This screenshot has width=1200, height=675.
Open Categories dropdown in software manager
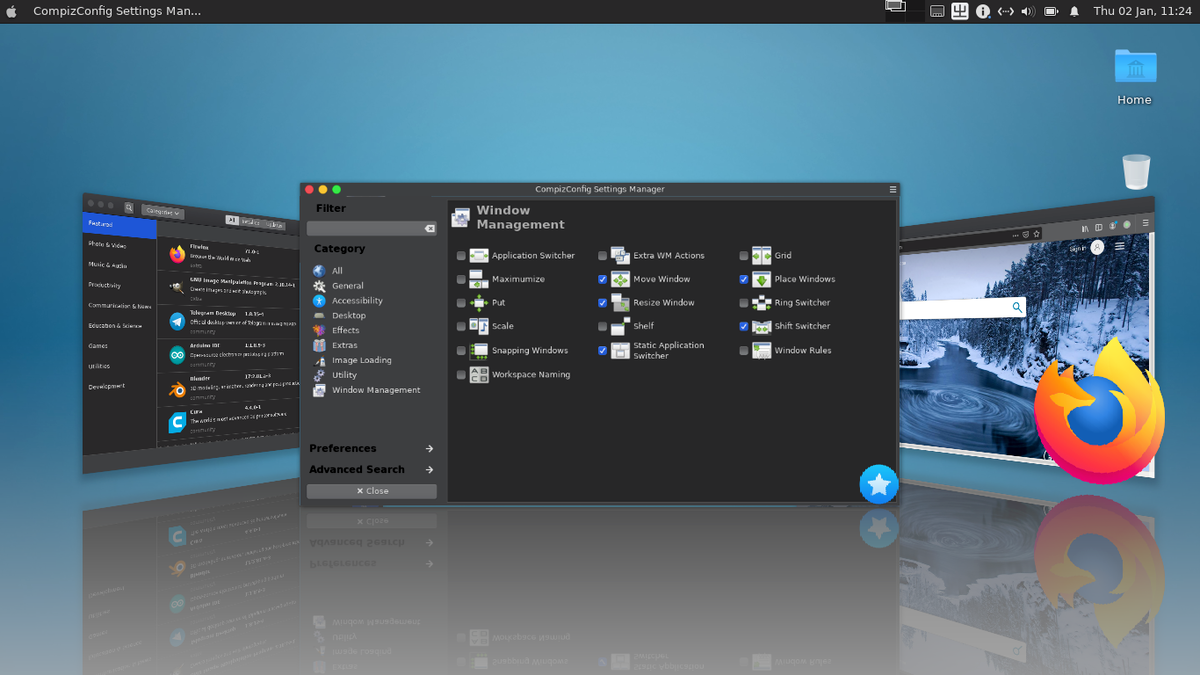coord(162,212)
